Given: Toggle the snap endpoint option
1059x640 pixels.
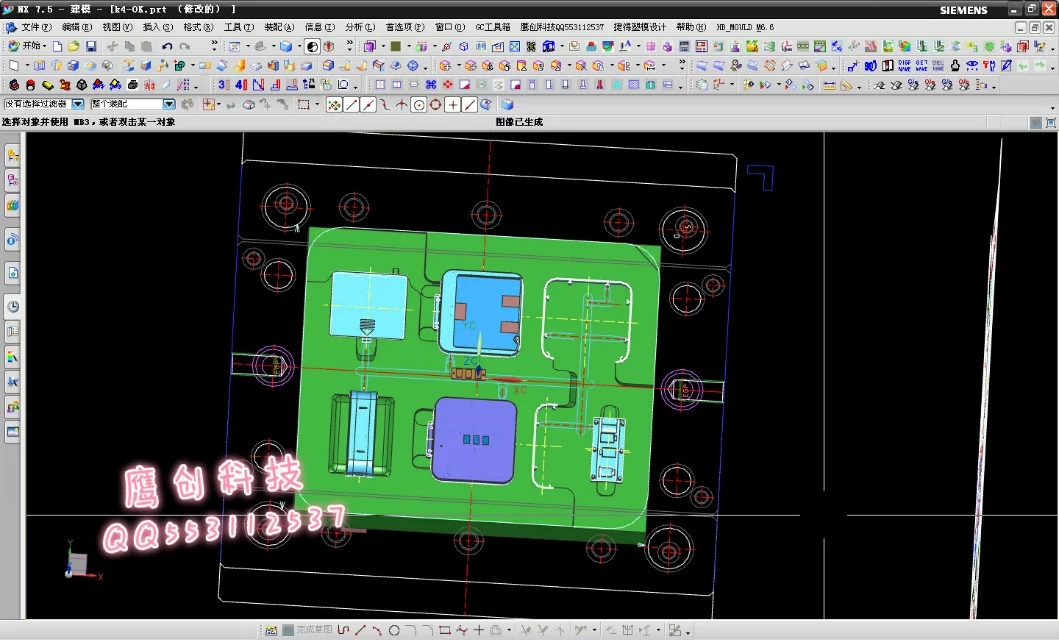Looking at the screenshot, I should click(351, 105).
